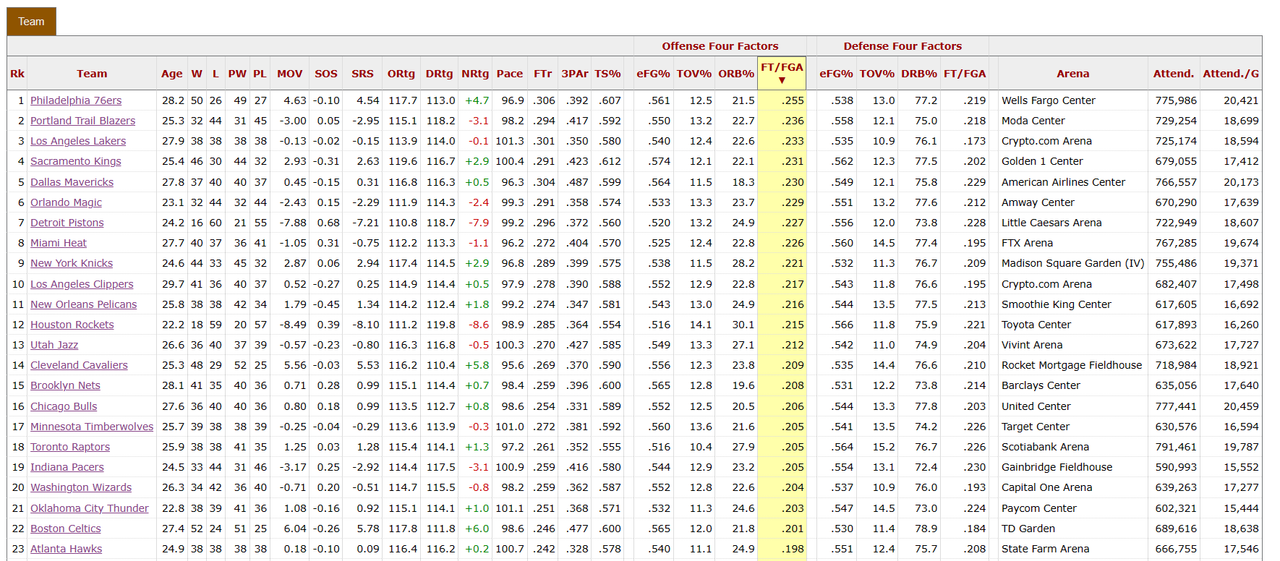Image resolution: width=1280 pixels, height=561 pixels.
Task: Click the highlighted FT/FGA header with sort arrow
Action: click(x=781, y=73)
